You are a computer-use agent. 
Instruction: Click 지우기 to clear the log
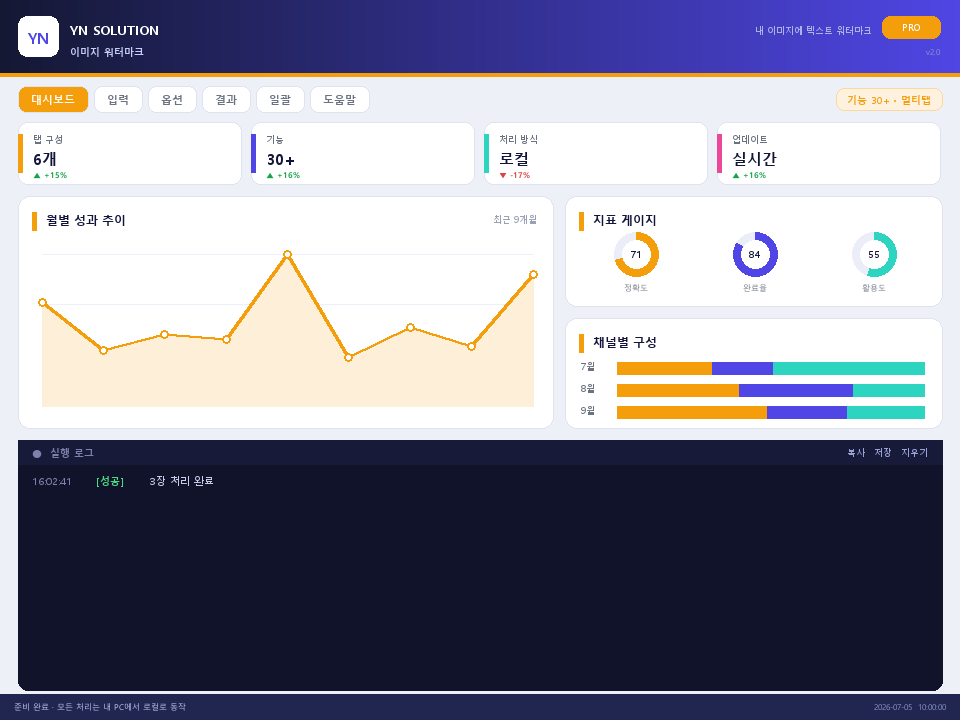click(x=914, y=452)
